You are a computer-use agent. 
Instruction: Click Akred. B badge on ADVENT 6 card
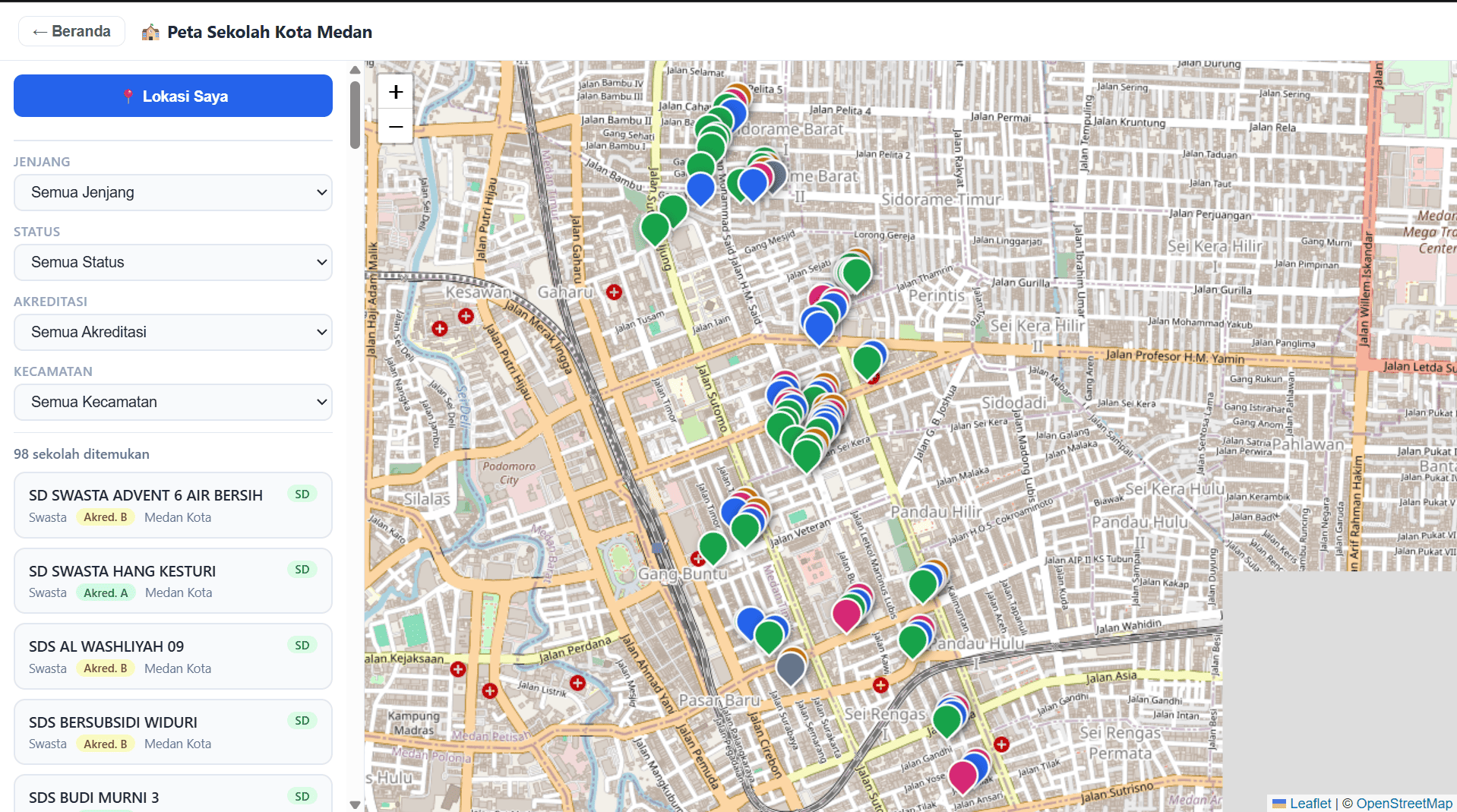(106, 517)
